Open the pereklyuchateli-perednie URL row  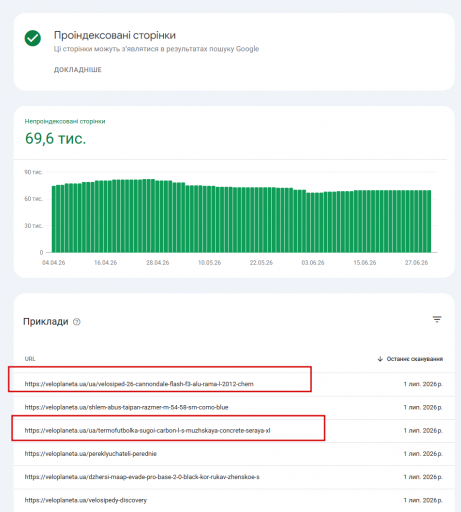click(234, 454)
